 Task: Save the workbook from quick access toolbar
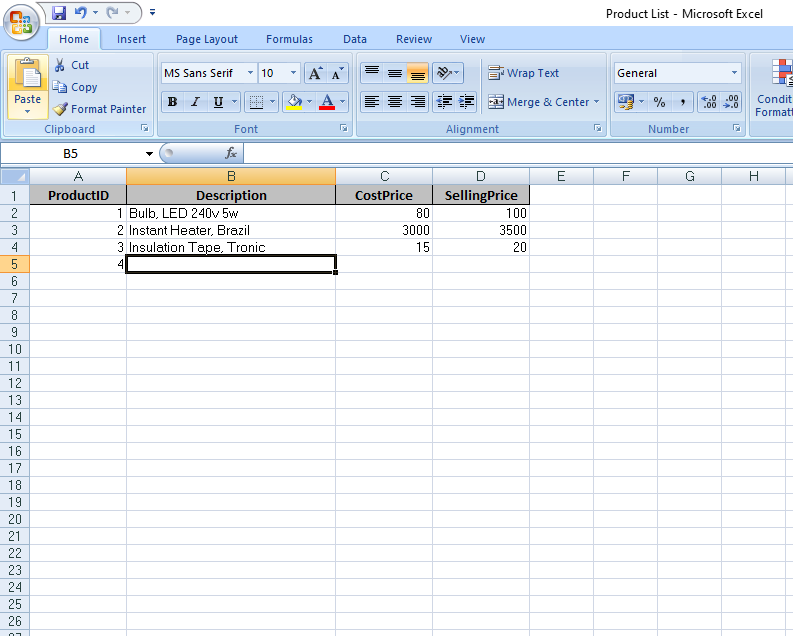tap(59, 13)
